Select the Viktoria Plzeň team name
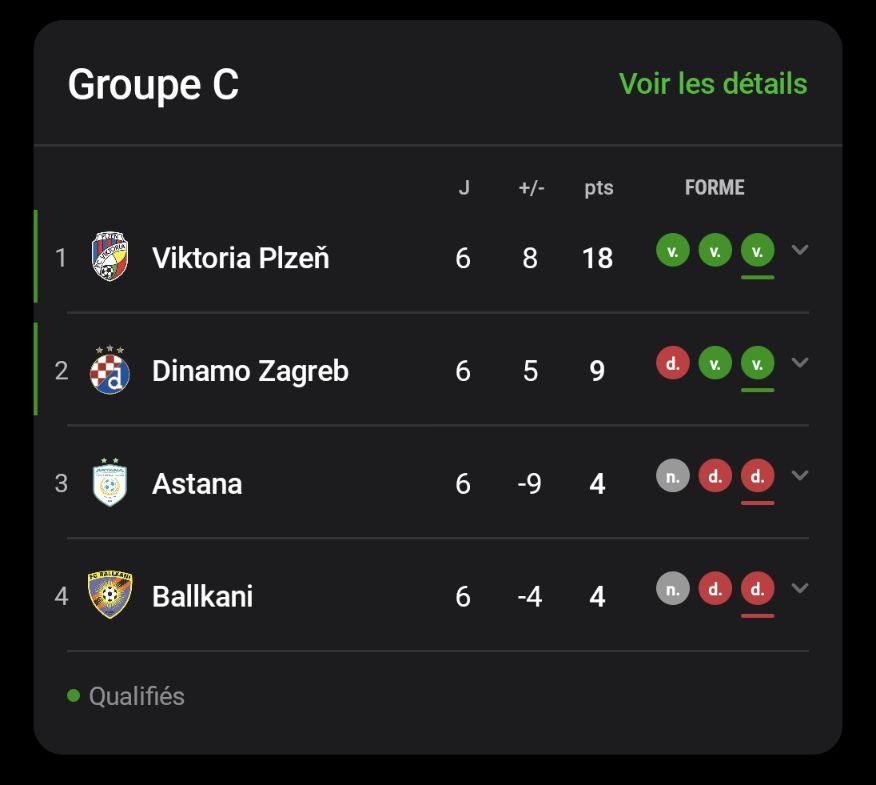The image size is (876, 785). point(241,258)
